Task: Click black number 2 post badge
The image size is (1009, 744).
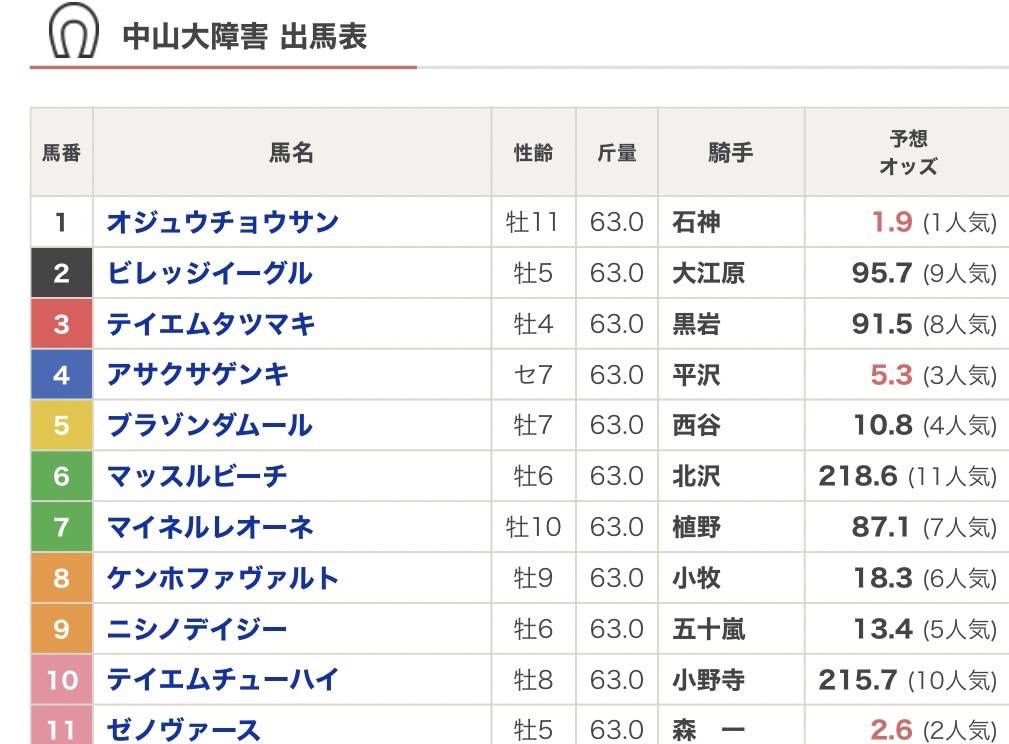Action: tap(62, 273)
